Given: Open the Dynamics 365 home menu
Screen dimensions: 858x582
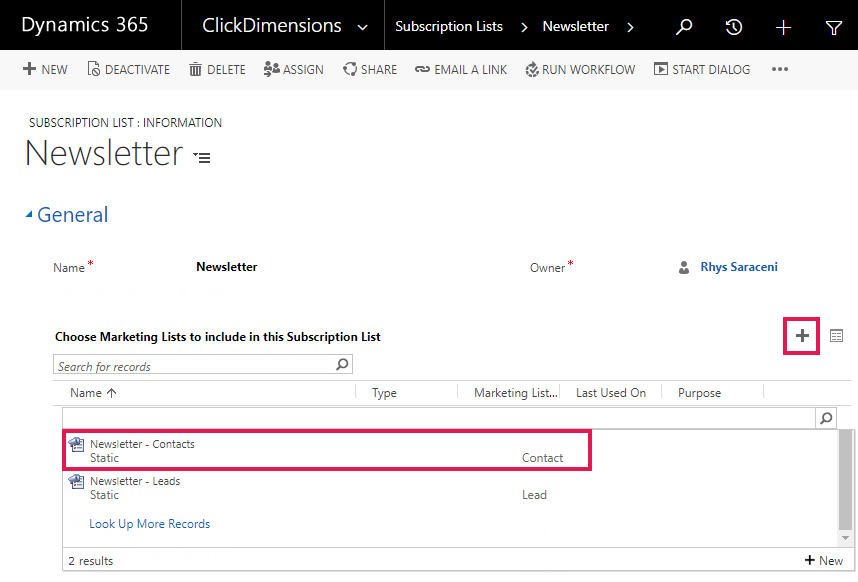Looking at the screenshot, I should click(85, 25).
